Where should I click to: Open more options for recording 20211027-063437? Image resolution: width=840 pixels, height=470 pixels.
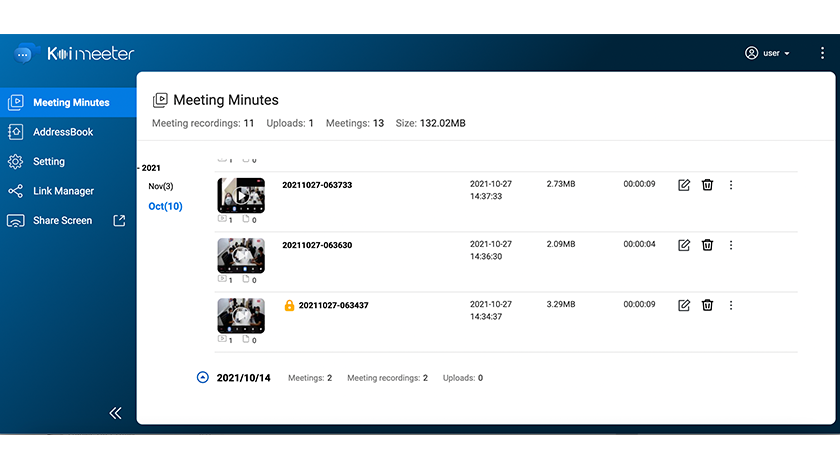[731, 305]
